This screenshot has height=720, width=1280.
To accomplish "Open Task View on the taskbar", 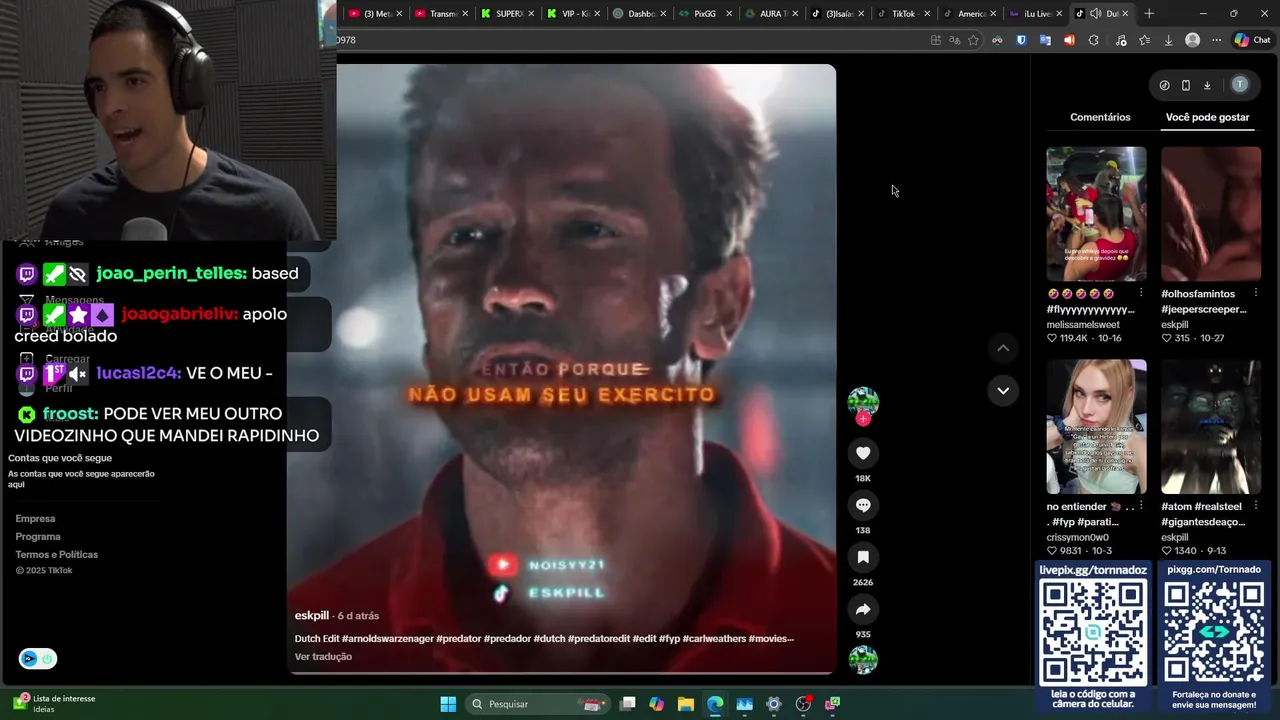I will pyautogui.click(x=627, y=704).
